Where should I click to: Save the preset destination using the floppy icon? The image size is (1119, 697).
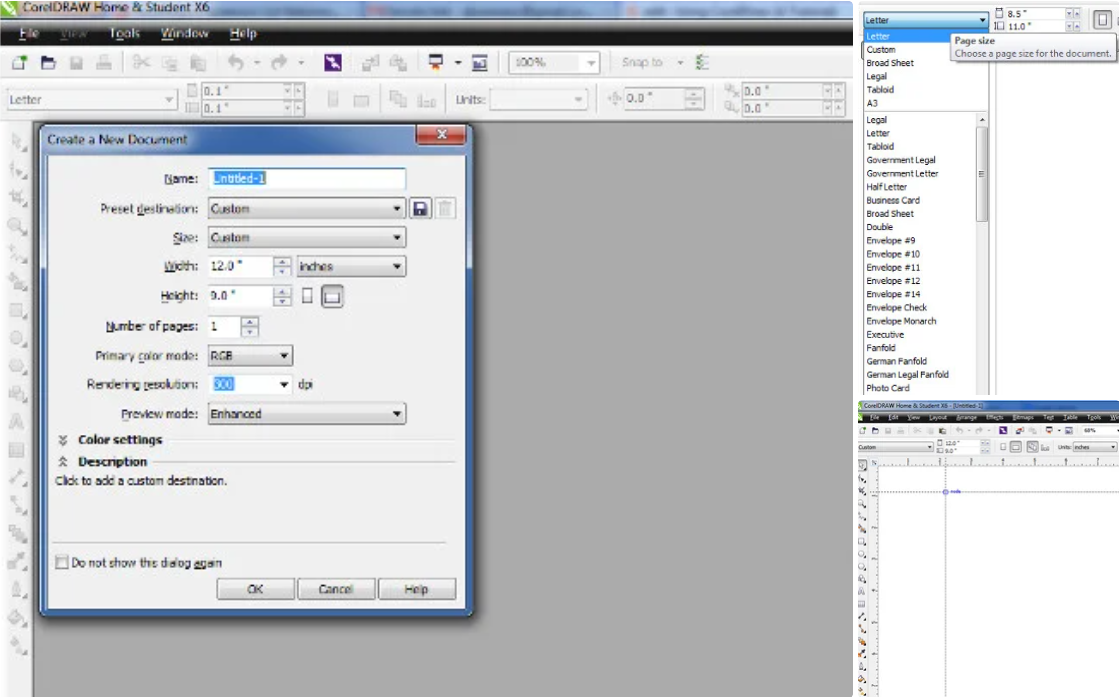421,209
